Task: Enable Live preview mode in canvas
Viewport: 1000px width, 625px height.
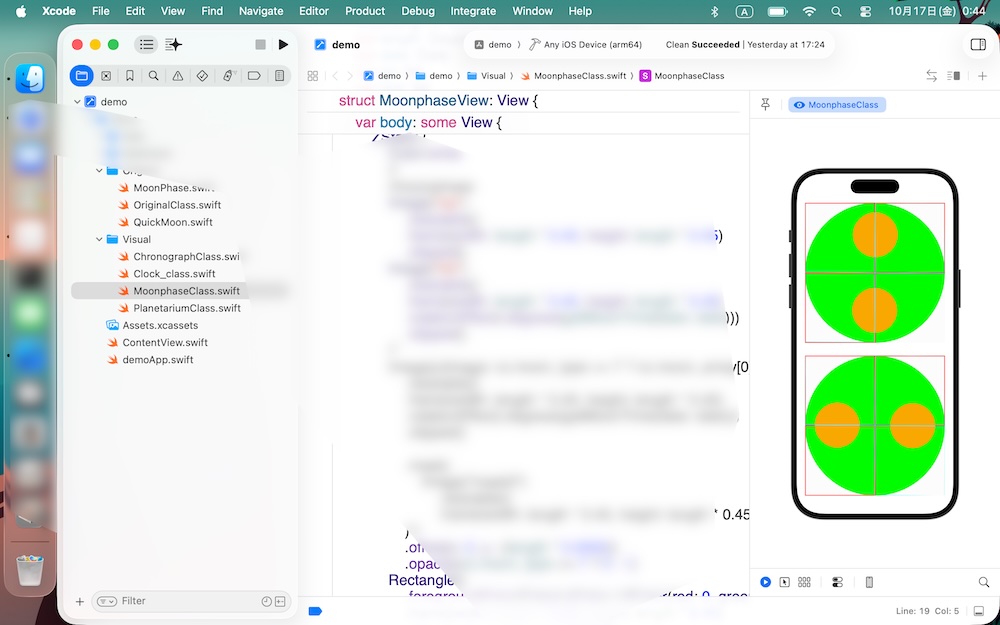Action: point(766,582)
